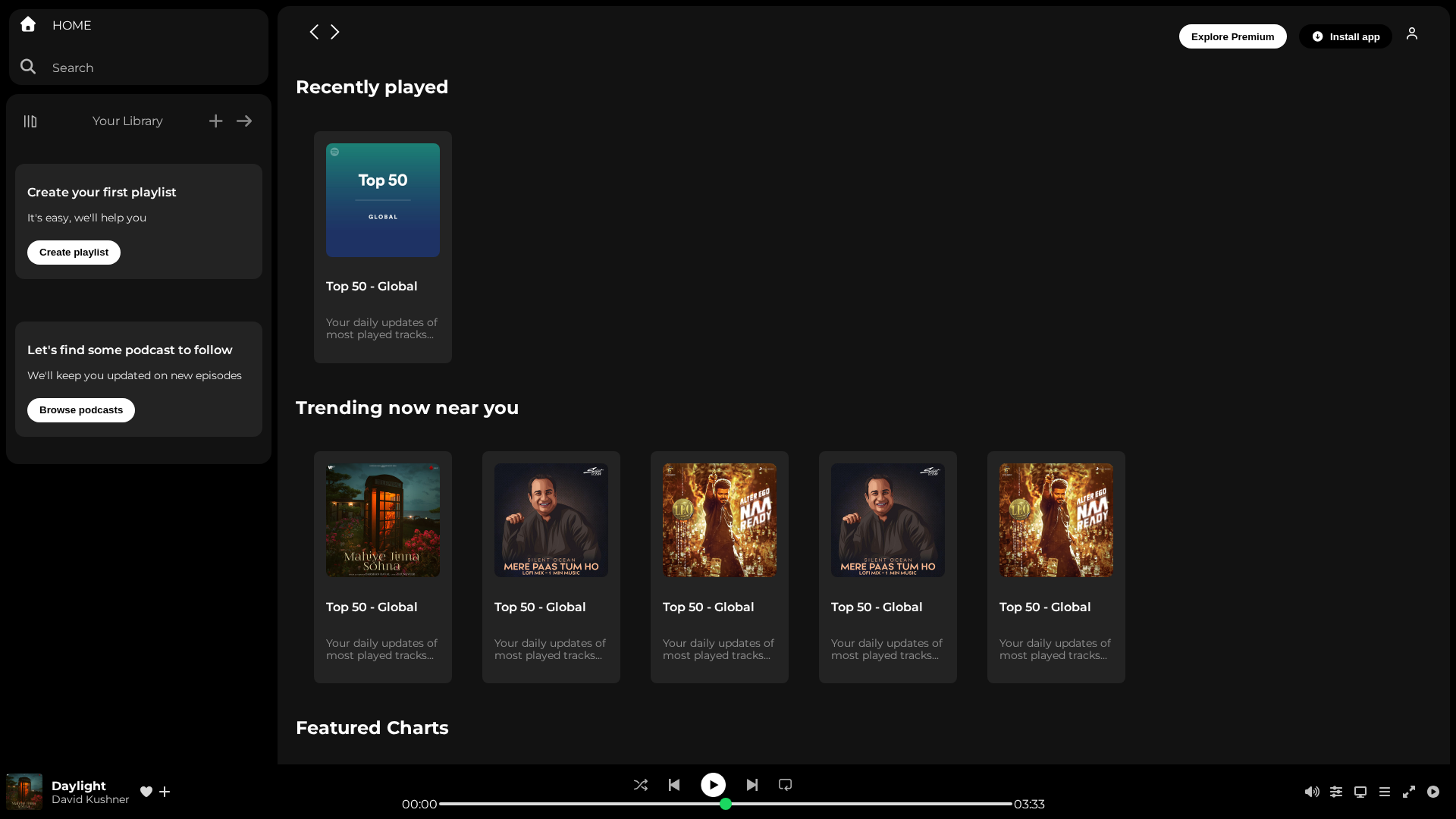Navigate forward with right chevron

[334, 32]
